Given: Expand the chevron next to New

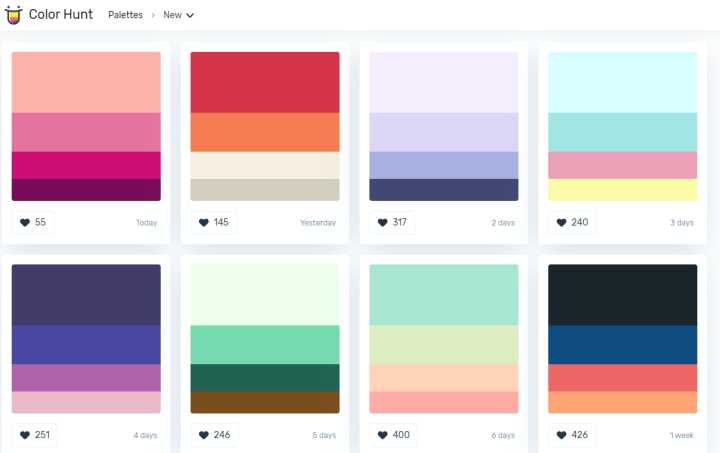Looking at the screenshot, I should click(190, 16).
